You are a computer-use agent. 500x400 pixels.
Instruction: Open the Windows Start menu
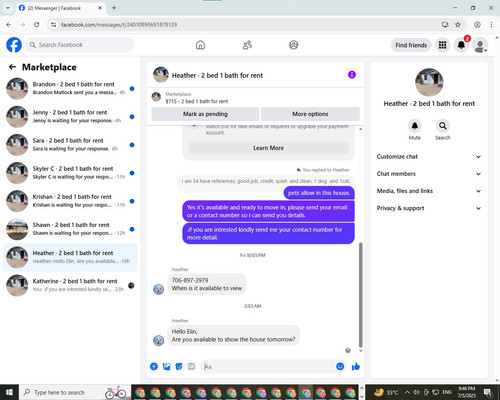pos(9,392)
